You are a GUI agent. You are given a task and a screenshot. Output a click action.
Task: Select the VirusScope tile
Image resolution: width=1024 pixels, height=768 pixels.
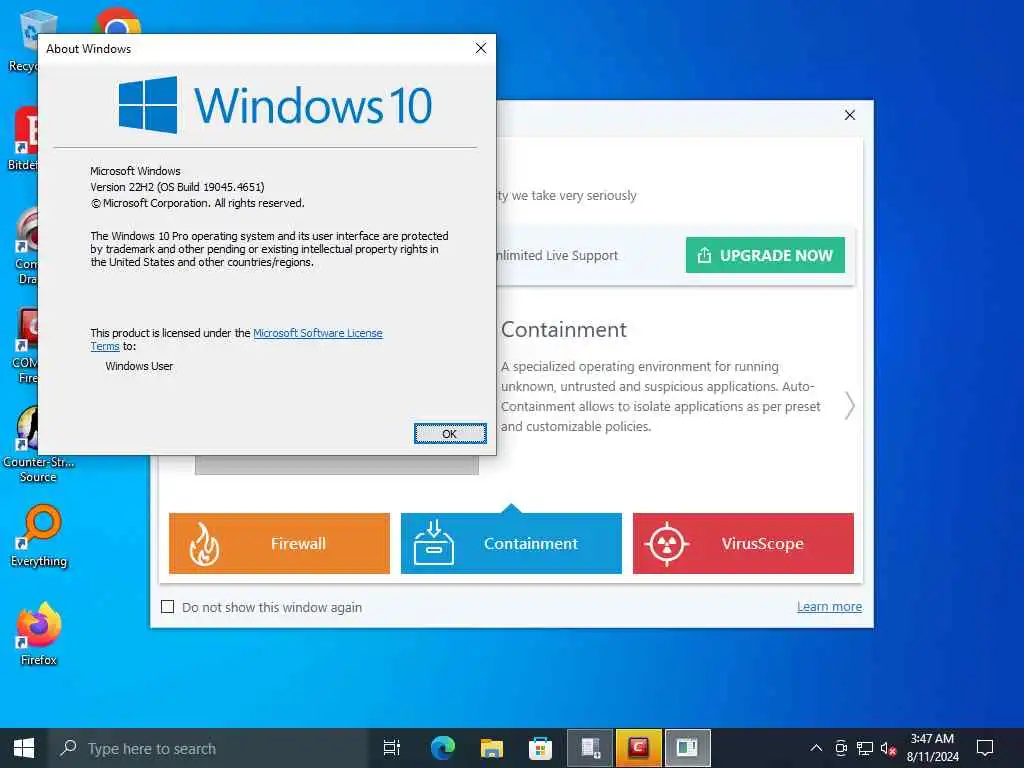click(743, 543)
